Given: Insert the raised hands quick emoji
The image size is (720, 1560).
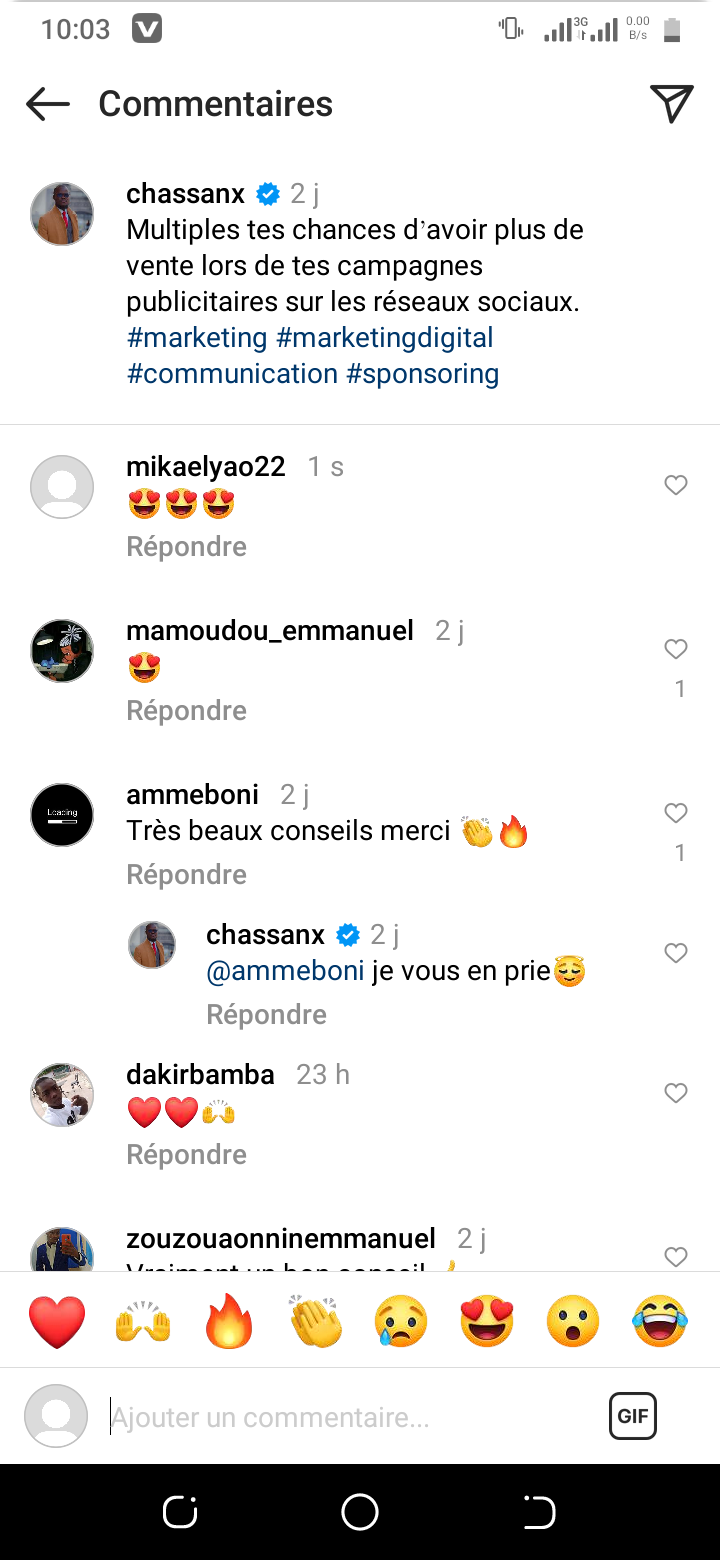Looking at the screenshot, I should [143, 1321].
